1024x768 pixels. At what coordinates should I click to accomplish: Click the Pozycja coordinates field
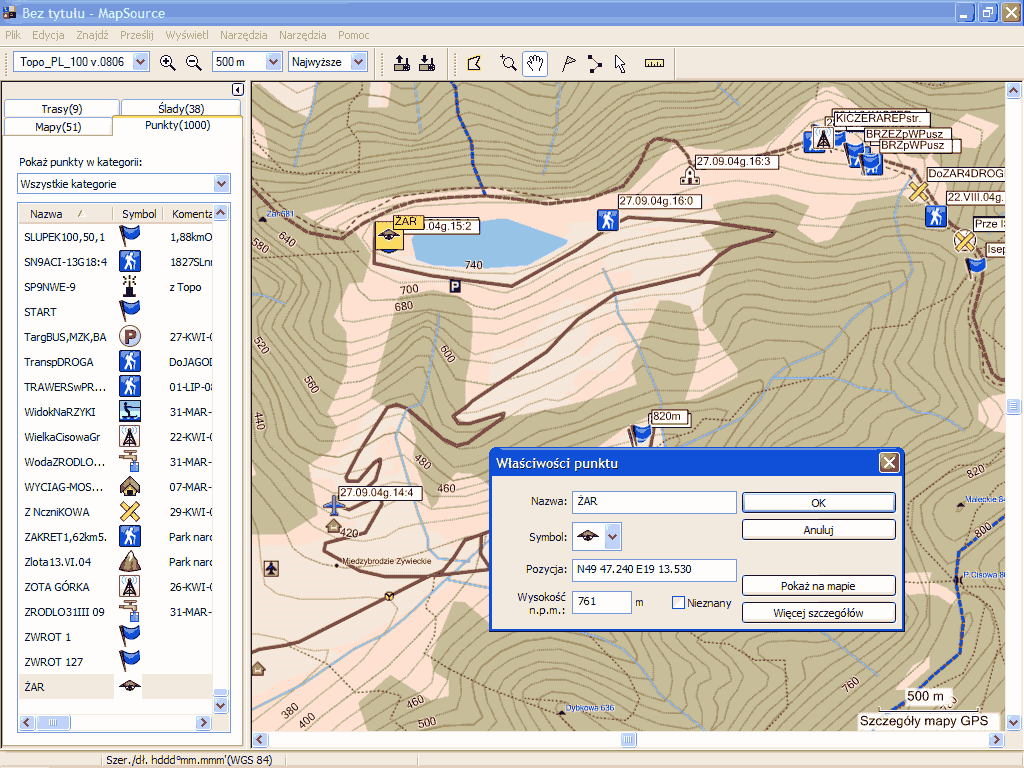click(x=654, y=569)
